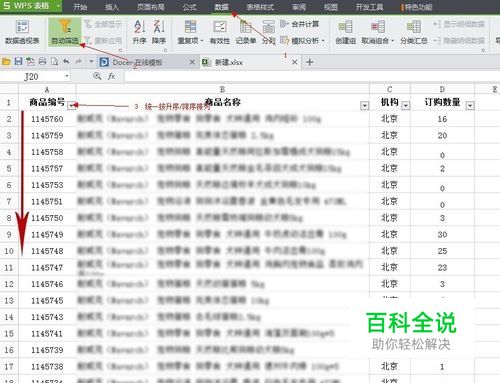The image size is (500, 383).
Task: Switch to the 特色功能 ribbon tab
Action: pyautogui.click(x=417, y=7)
